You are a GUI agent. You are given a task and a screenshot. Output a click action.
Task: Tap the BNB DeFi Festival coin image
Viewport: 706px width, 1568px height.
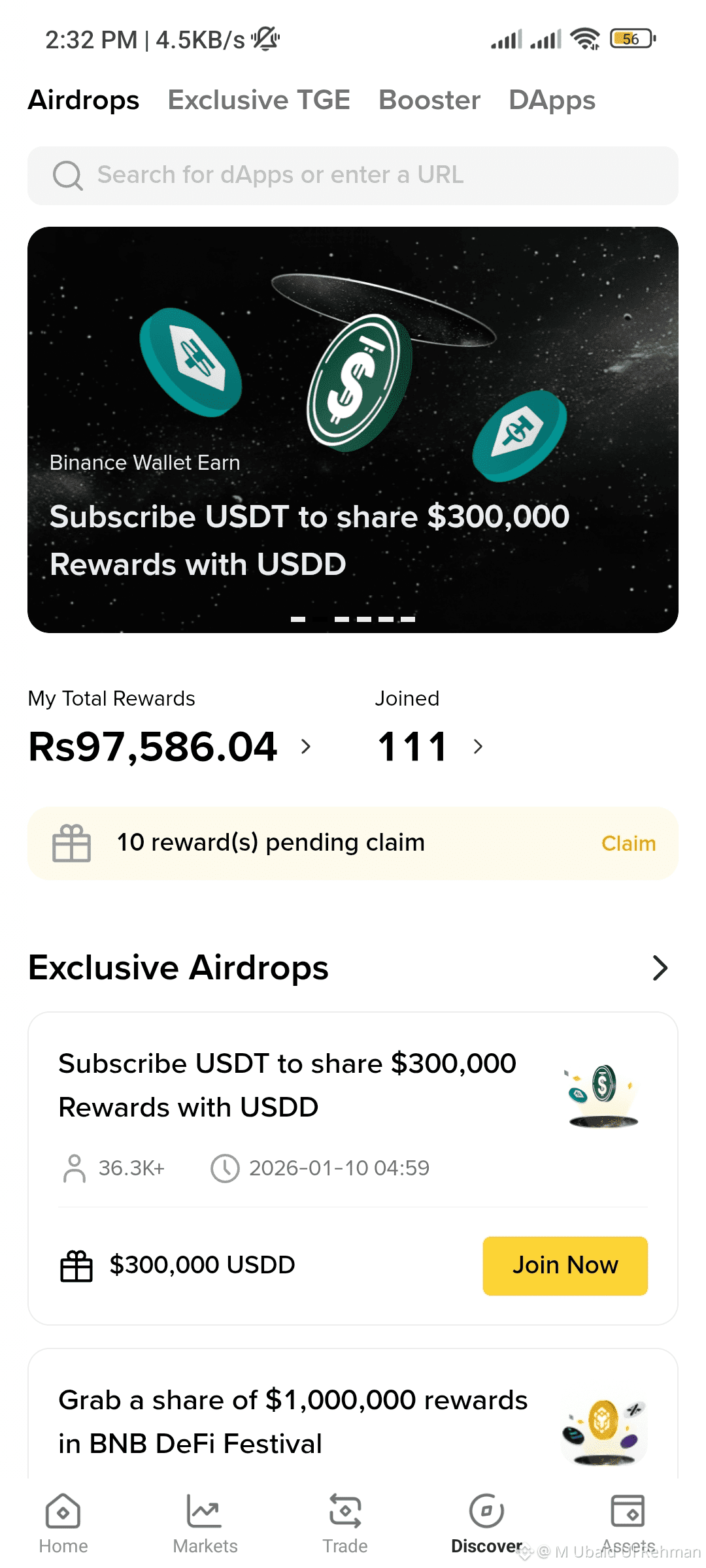click(x=603, y=1432)
